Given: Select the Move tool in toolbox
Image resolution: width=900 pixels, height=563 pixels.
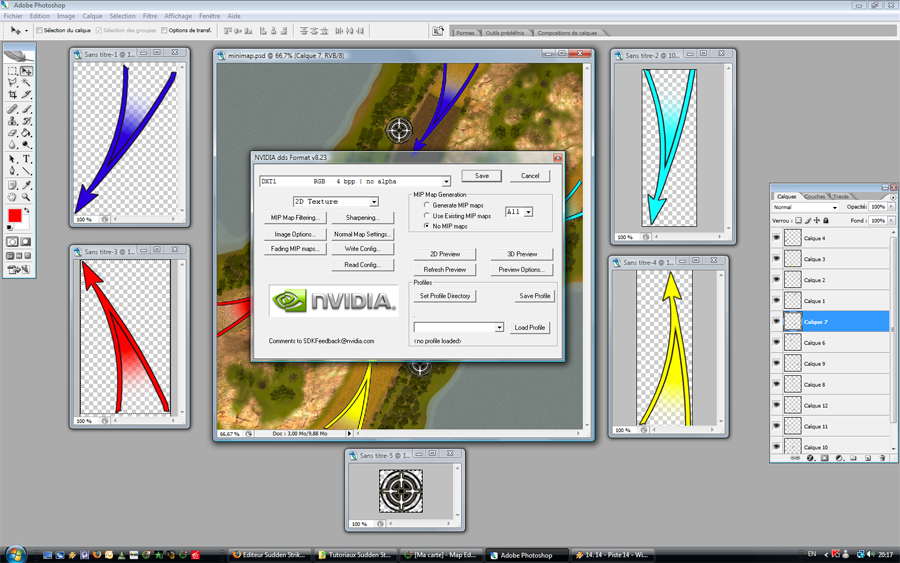Looking at the screenshot, I should tap(26, 71).
